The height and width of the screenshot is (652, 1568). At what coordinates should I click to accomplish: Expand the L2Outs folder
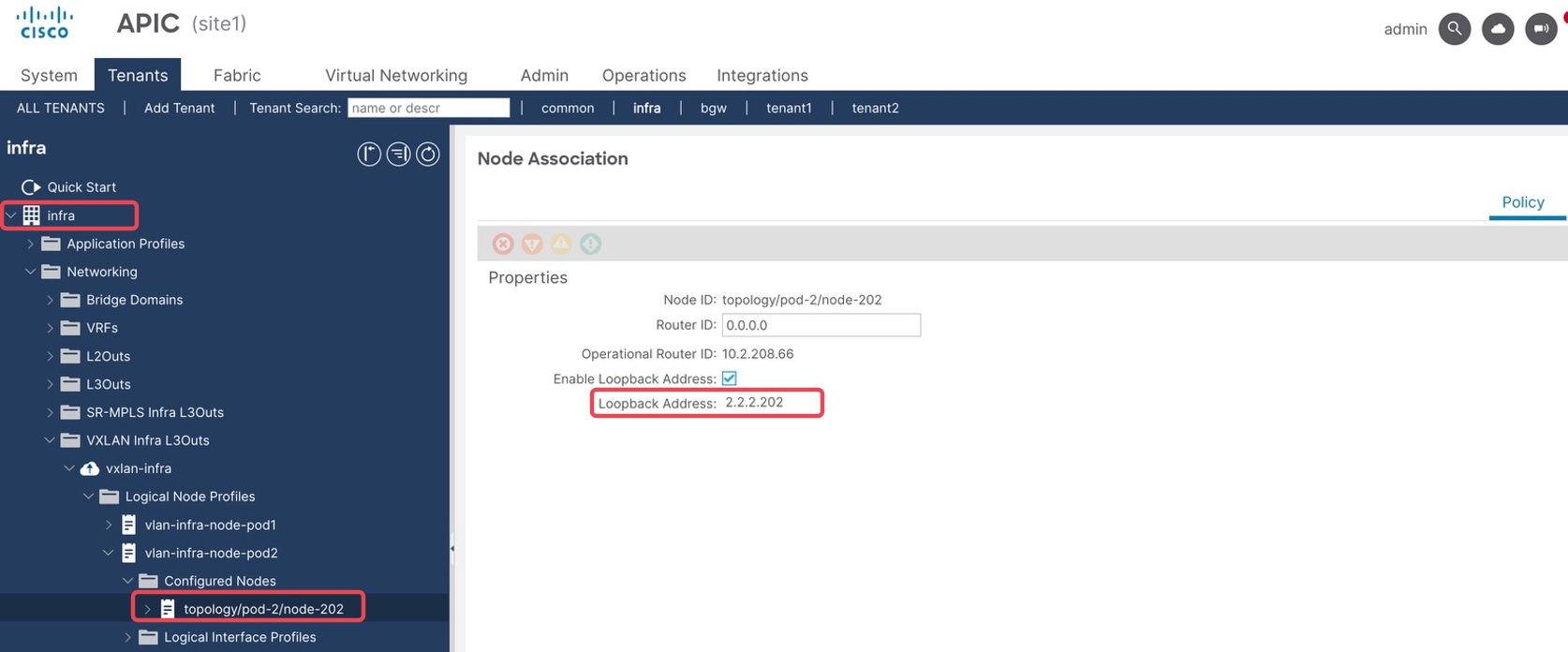[x=50, y=356]
